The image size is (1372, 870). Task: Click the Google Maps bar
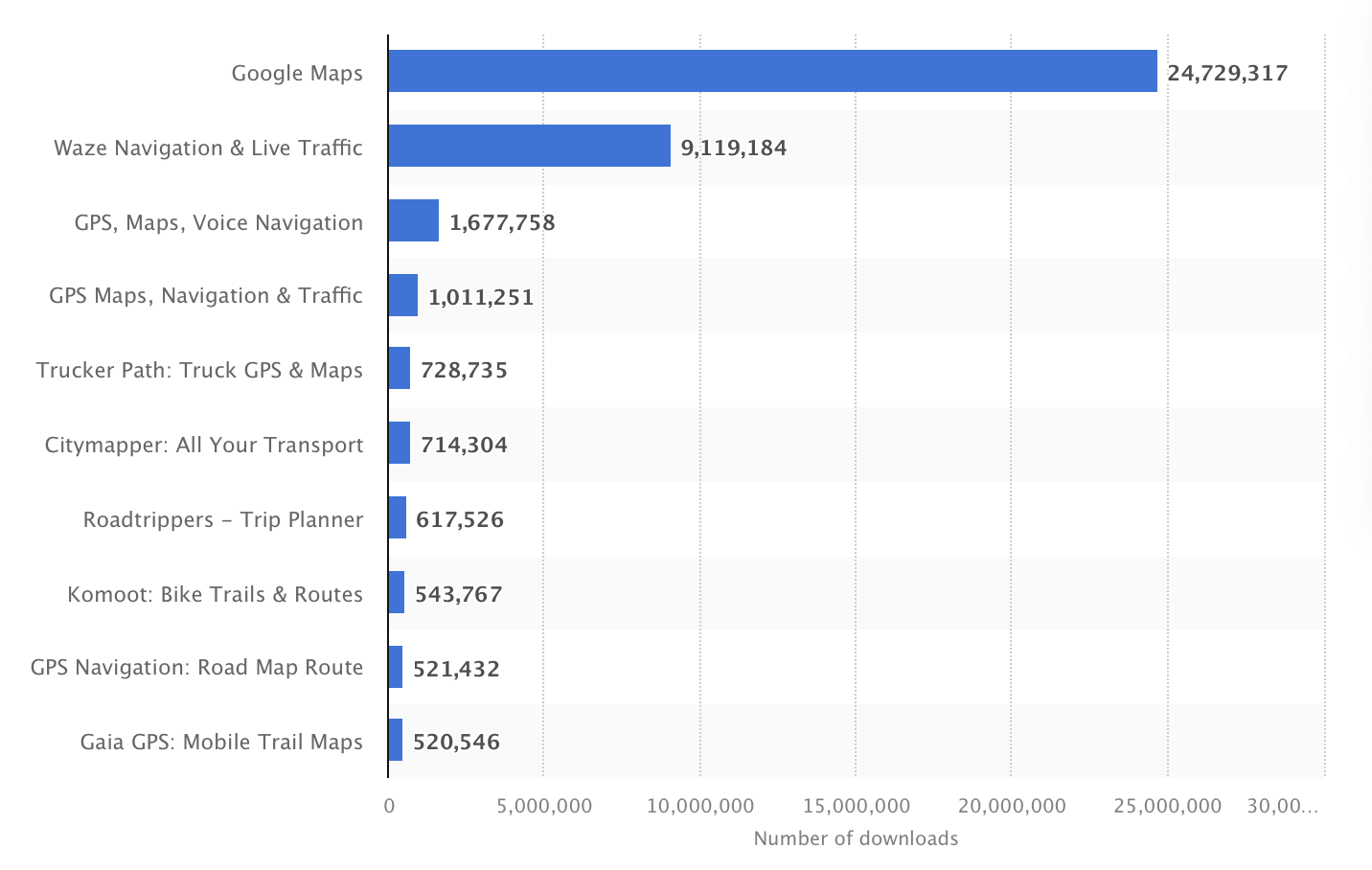point(772,71)
